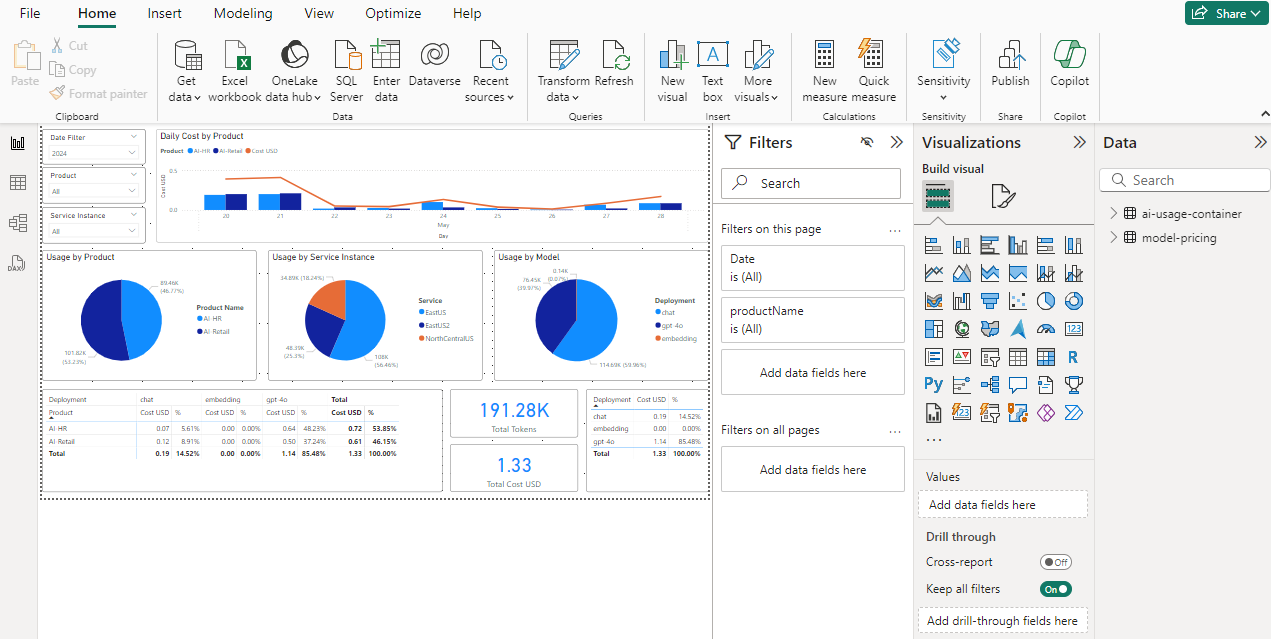This screenshot has height=639, width=1271.
Task: Select the Q&A speech bubble visual
Action: click(1018, 384)
